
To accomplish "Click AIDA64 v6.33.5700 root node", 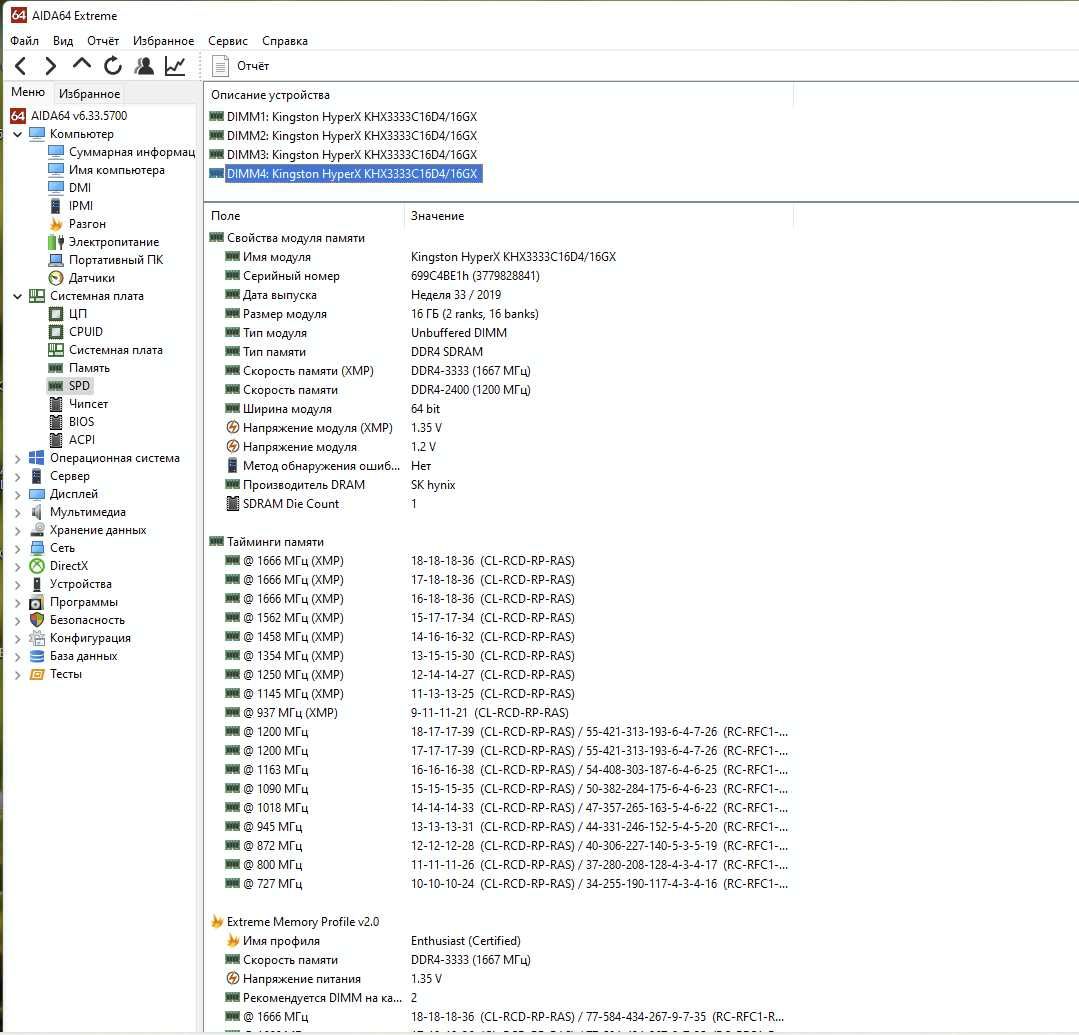I will pyautogui.click(x=78, y=116).
